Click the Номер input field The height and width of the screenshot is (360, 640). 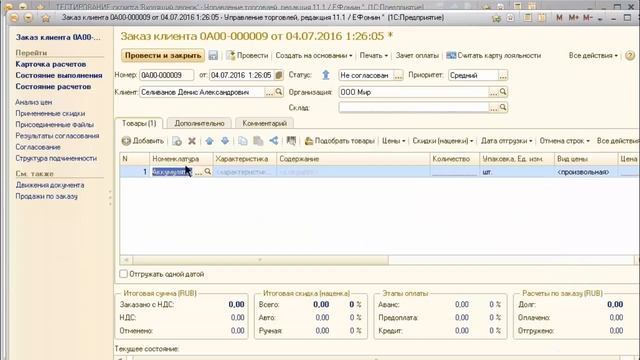click(167, 75)
